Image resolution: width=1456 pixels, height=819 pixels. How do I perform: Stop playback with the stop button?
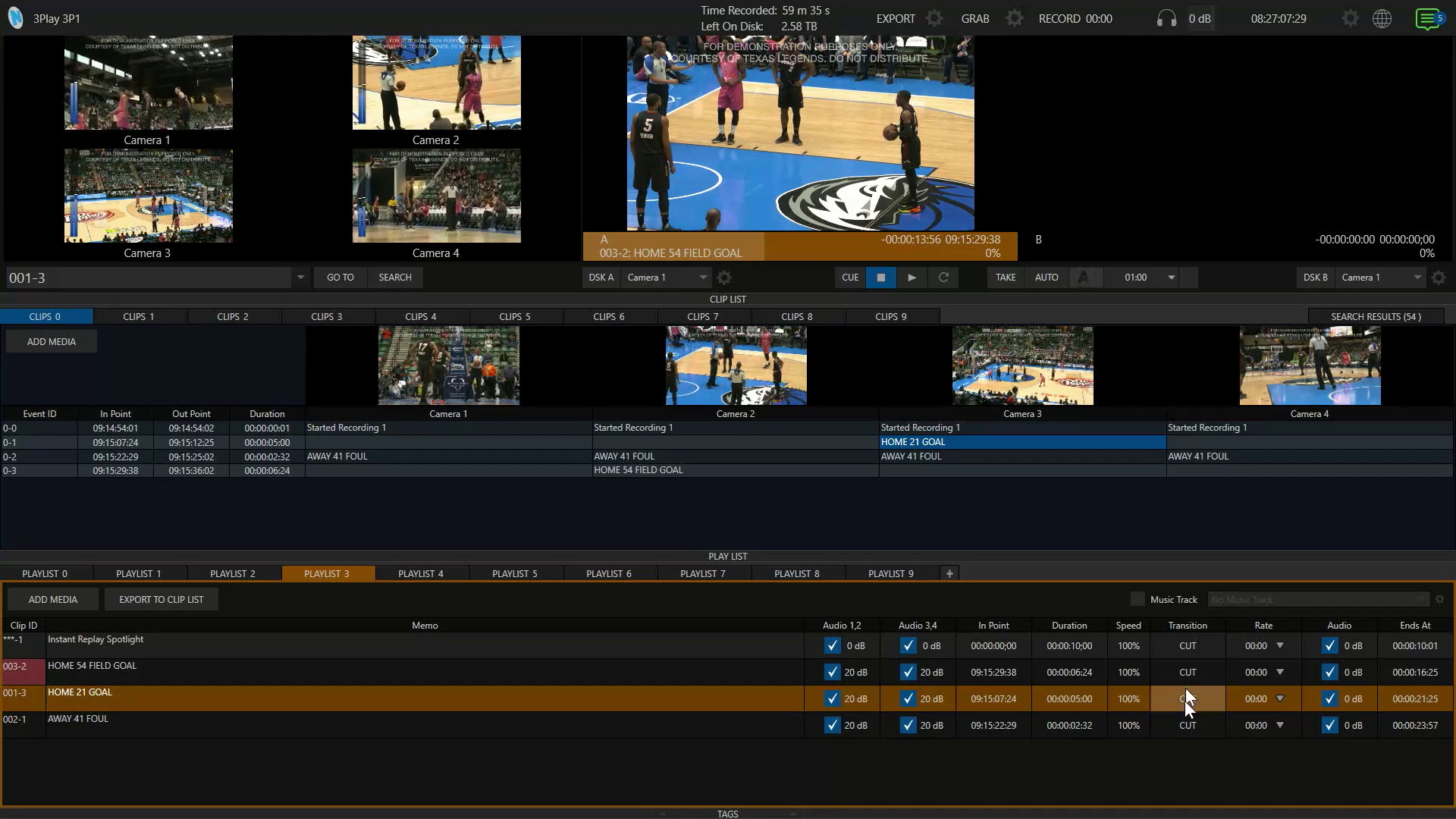[880, 278]
